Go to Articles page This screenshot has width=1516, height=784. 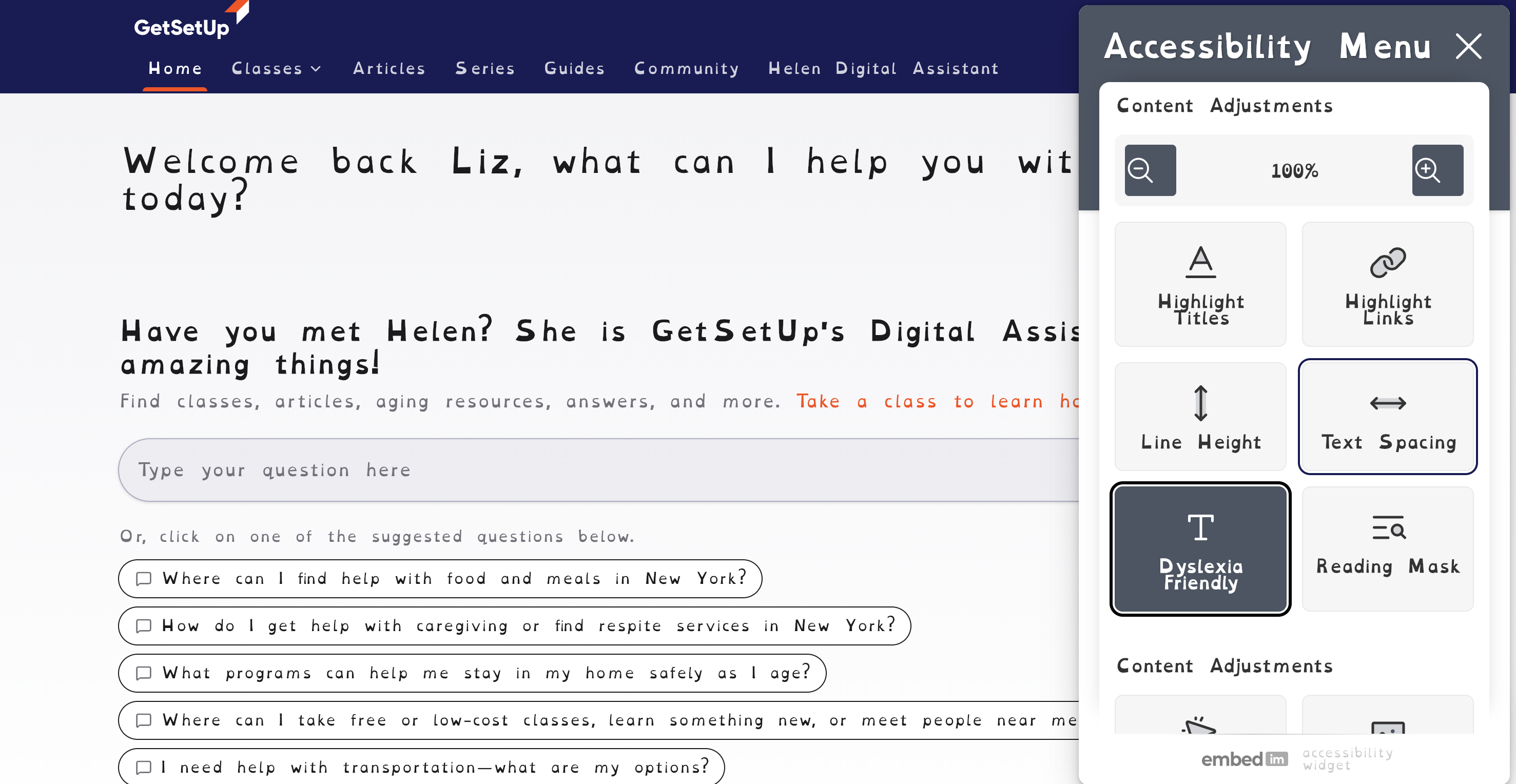389,68
